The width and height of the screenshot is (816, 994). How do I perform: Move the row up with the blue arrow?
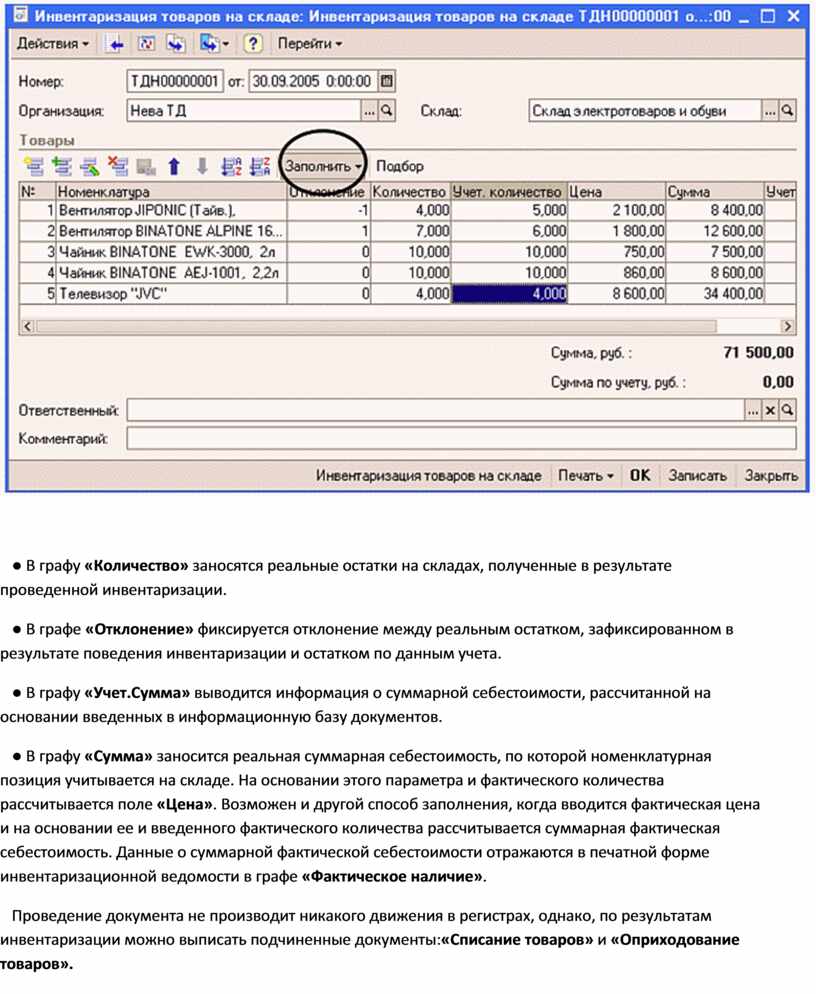coord(174,166)
